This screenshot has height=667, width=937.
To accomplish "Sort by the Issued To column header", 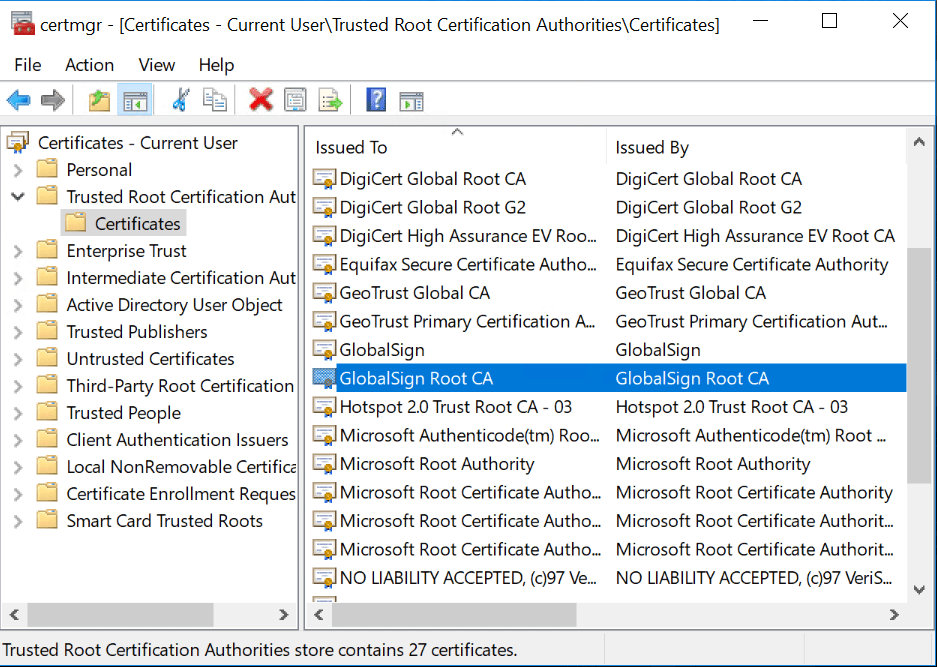I will (350, 147).
